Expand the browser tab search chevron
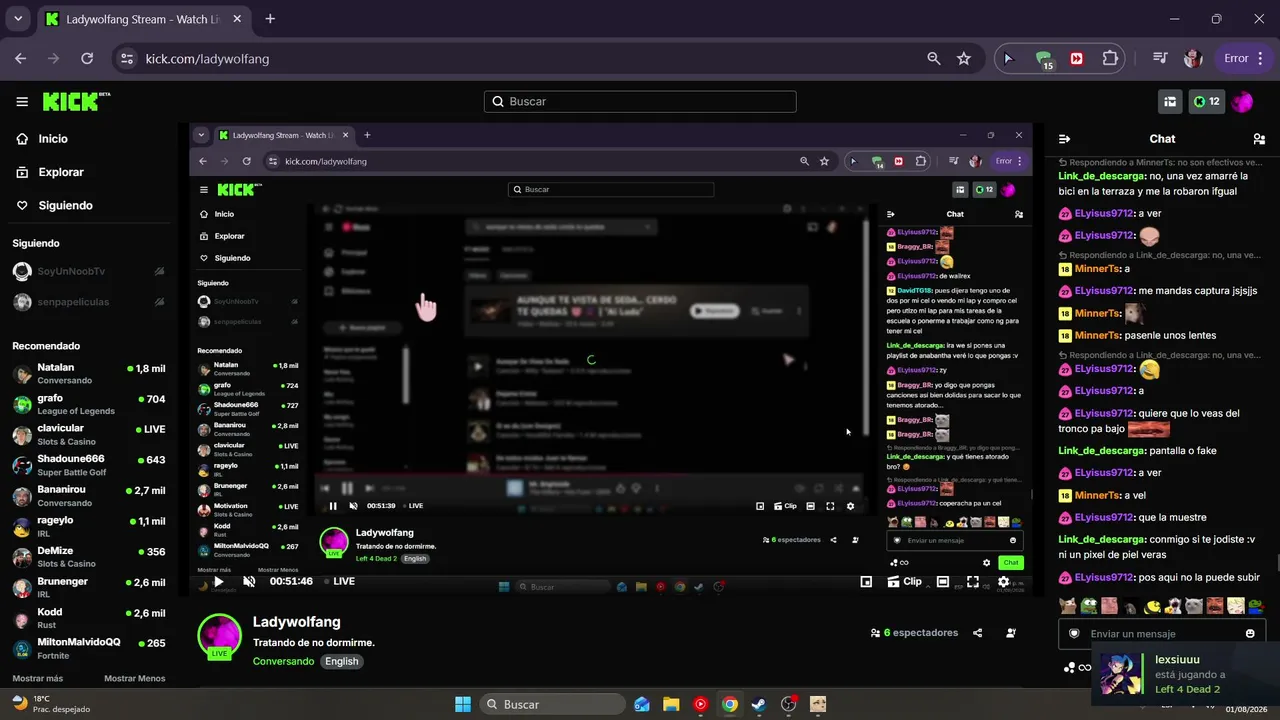 [x=18, y=19]
